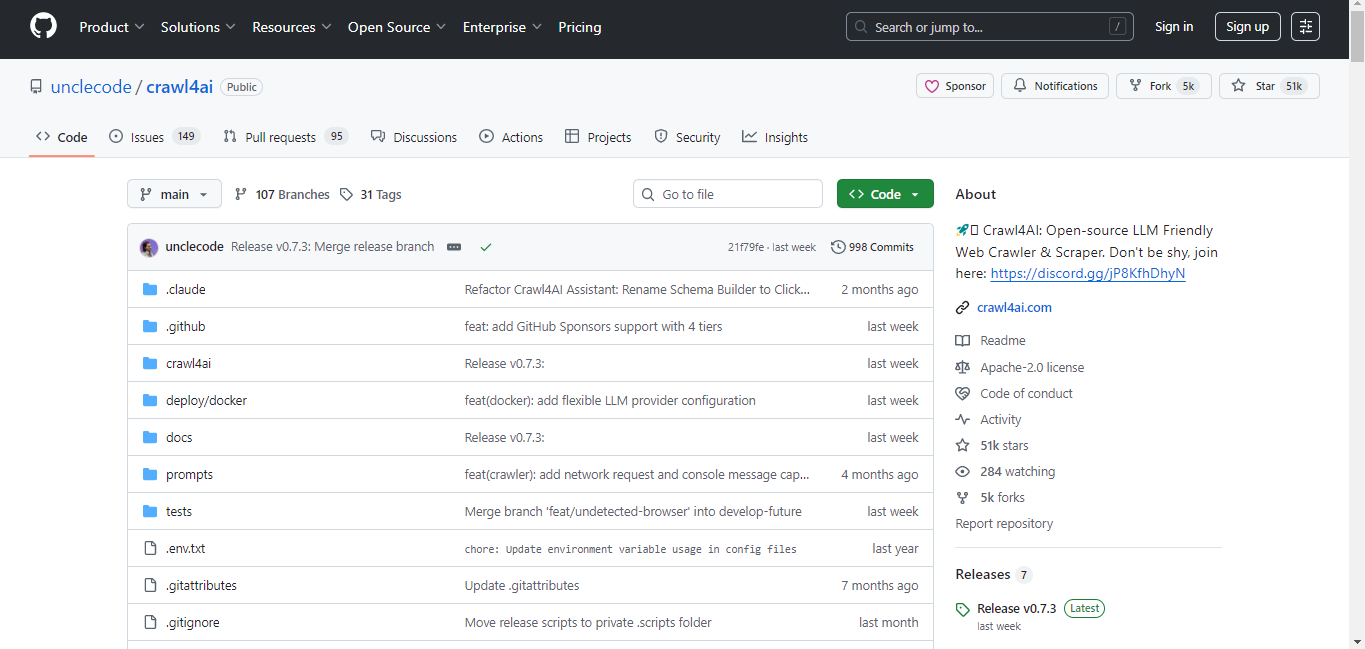Click the verified commit checkmark badge

point(486,246)
